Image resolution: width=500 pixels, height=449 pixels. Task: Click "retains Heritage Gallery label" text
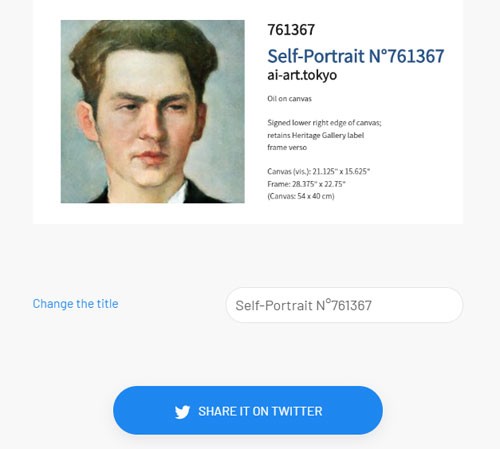point(315,135)
